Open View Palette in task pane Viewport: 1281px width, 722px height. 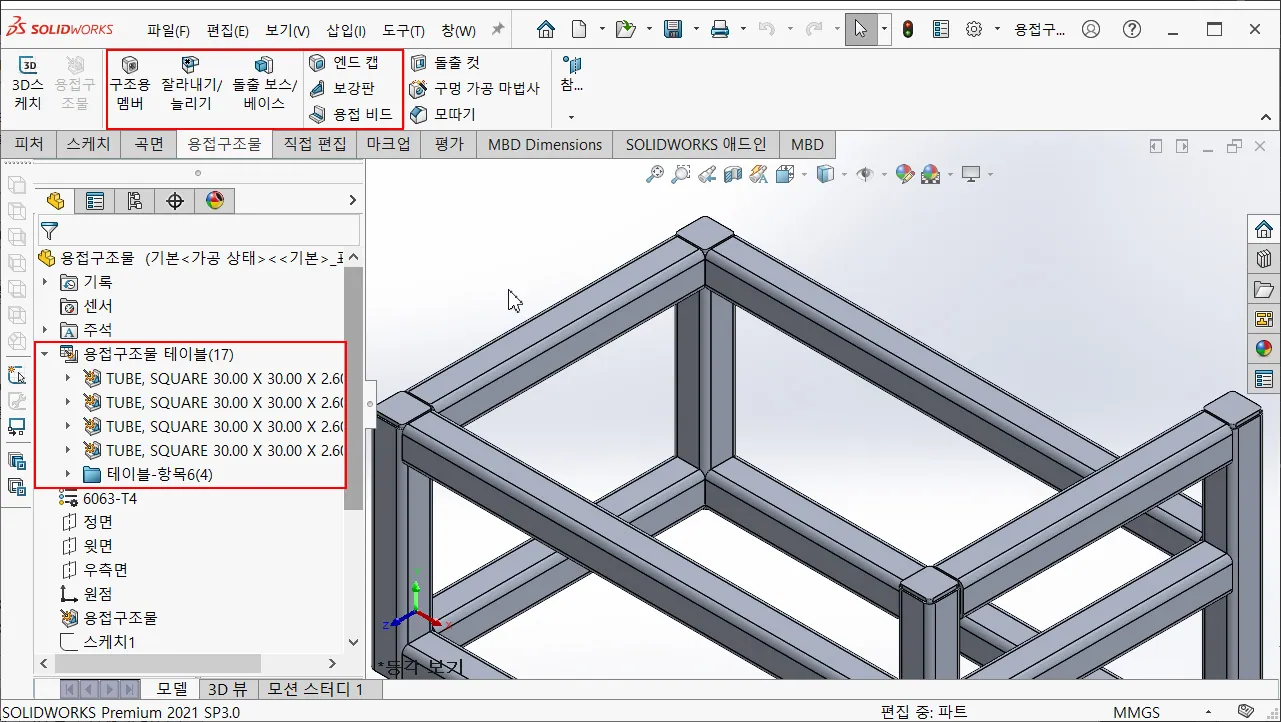click(x=1264, y=319)
